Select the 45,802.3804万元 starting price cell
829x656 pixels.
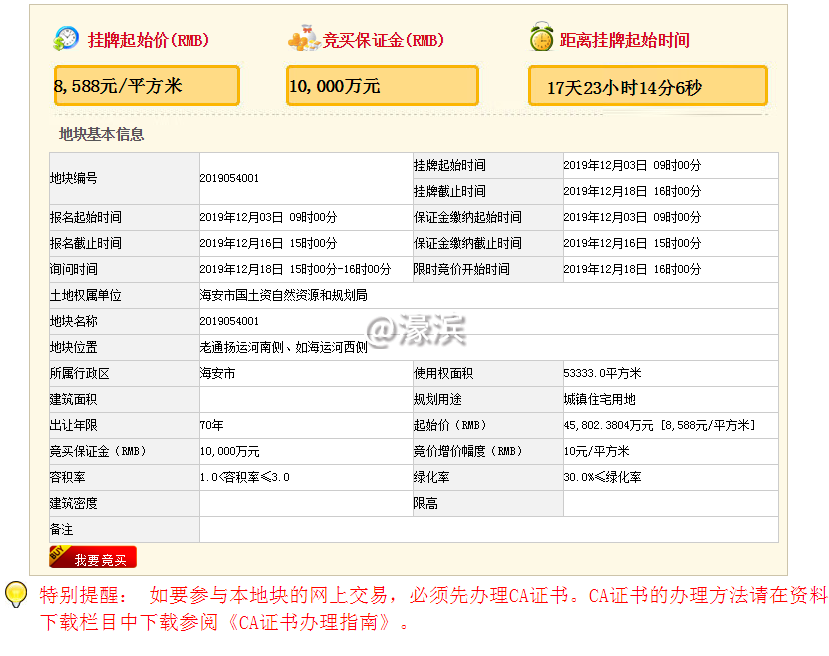coord(658,425)
